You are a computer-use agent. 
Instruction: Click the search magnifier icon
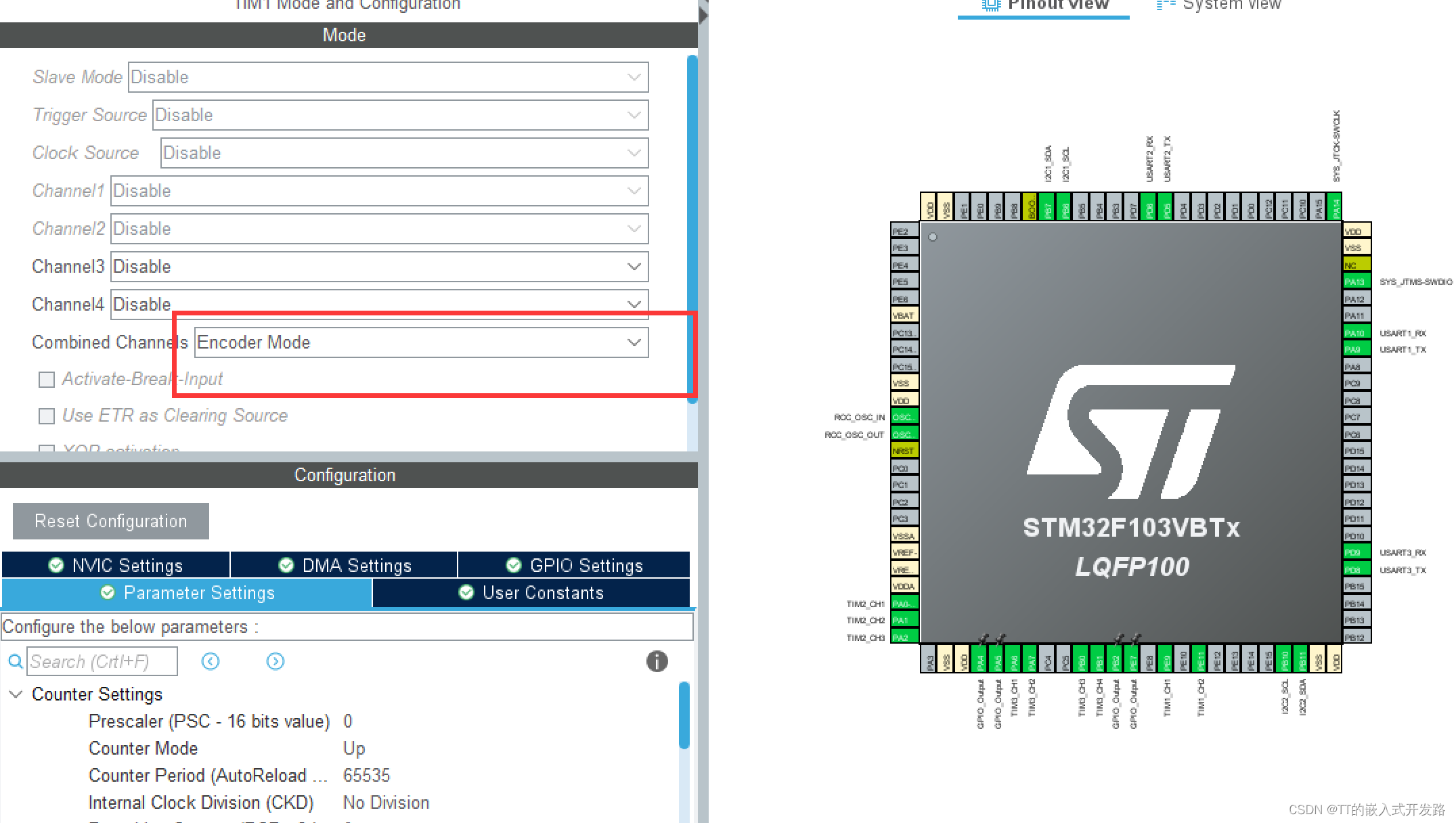15,661
